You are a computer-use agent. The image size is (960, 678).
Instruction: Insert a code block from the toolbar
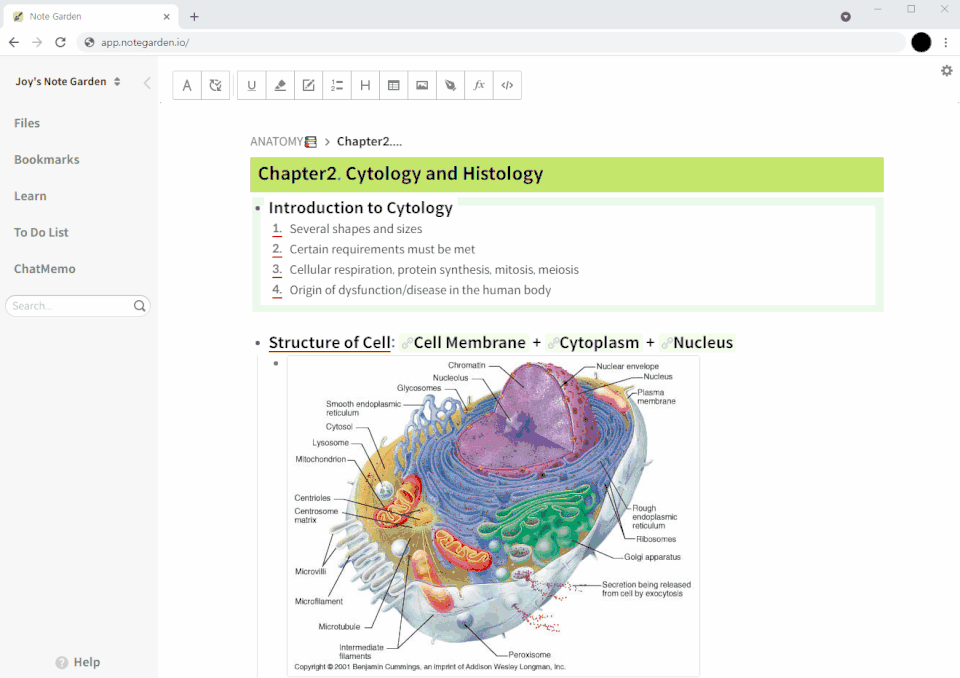(x=507, y=86)
